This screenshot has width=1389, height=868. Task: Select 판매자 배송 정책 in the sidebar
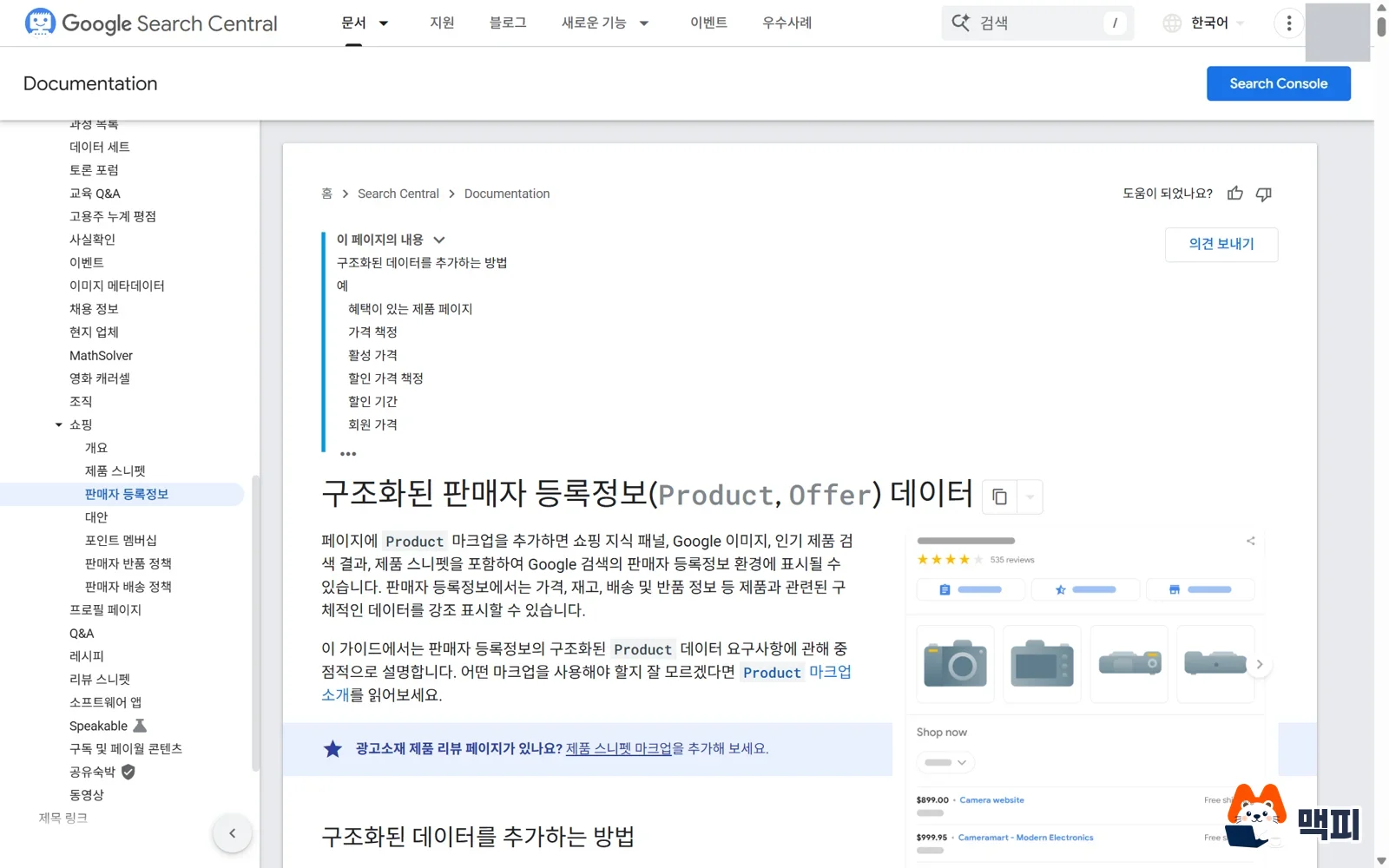pos(128,587)
